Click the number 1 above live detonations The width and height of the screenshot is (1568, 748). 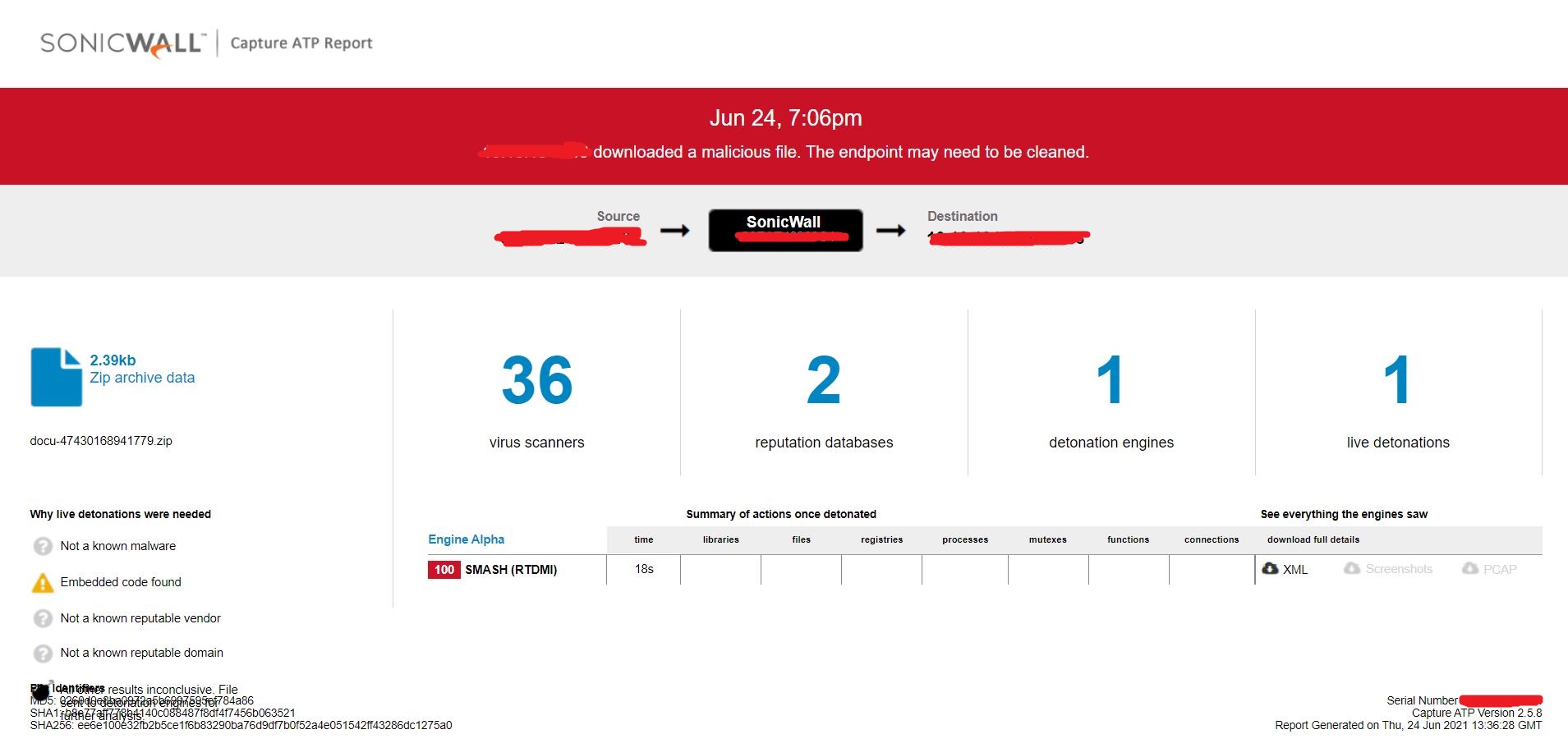point(1398,380)
